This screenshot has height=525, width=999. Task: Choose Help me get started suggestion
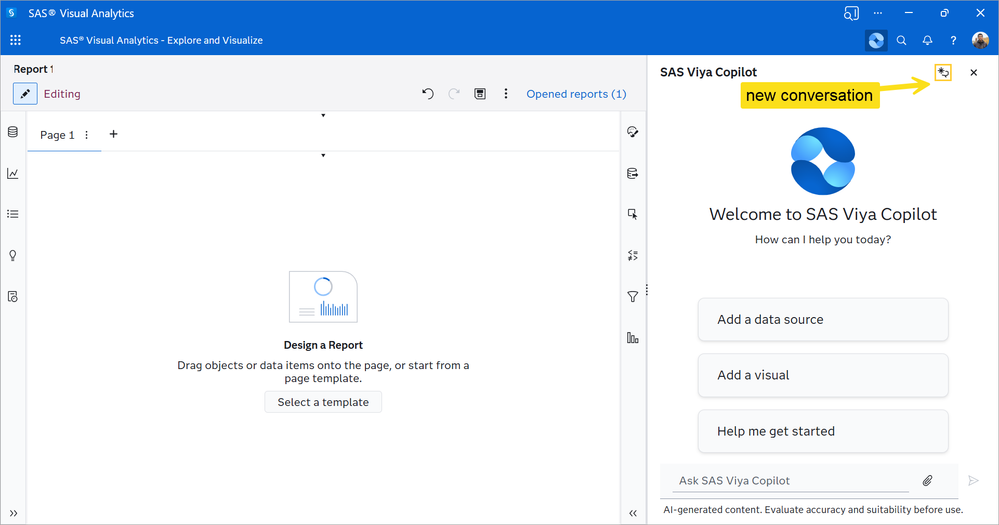click(823, 431)
